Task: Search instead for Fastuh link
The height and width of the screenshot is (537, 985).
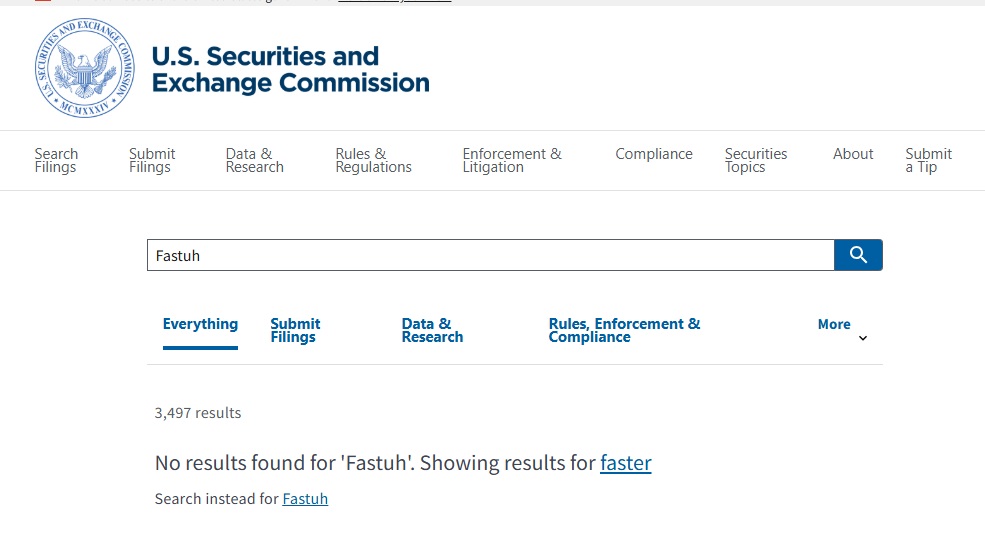Action: pos(305,499)
